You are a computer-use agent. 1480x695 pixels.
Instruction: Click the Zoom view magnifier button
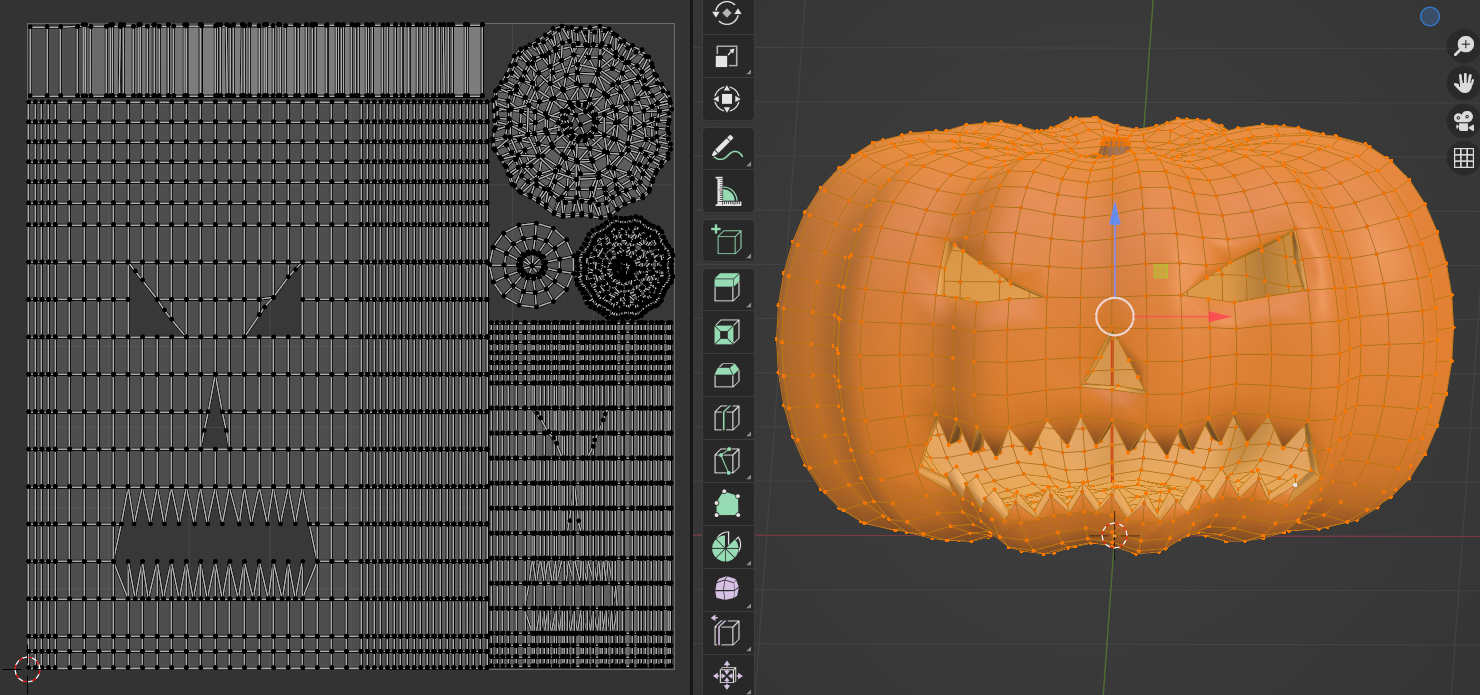1464,46
